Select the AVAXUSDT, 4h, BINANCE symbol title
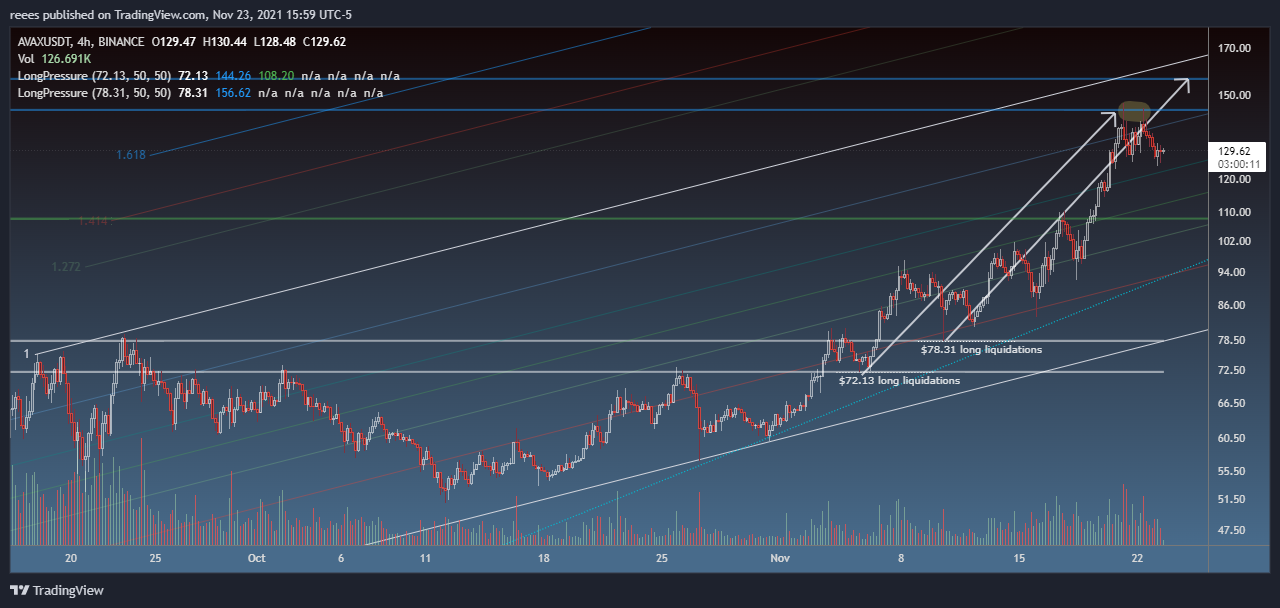 click(x=79, y=42)
